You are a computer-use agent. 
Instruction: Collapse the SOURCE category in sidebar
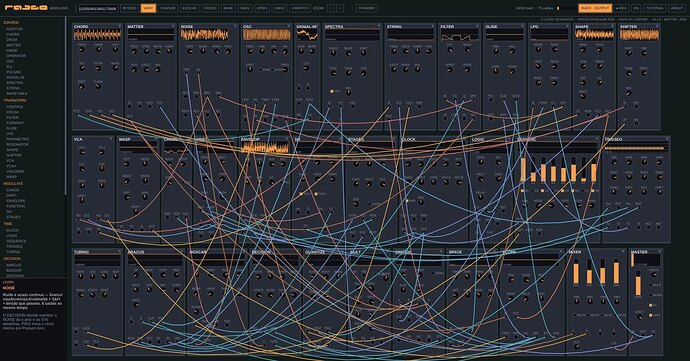pos(11,22)
